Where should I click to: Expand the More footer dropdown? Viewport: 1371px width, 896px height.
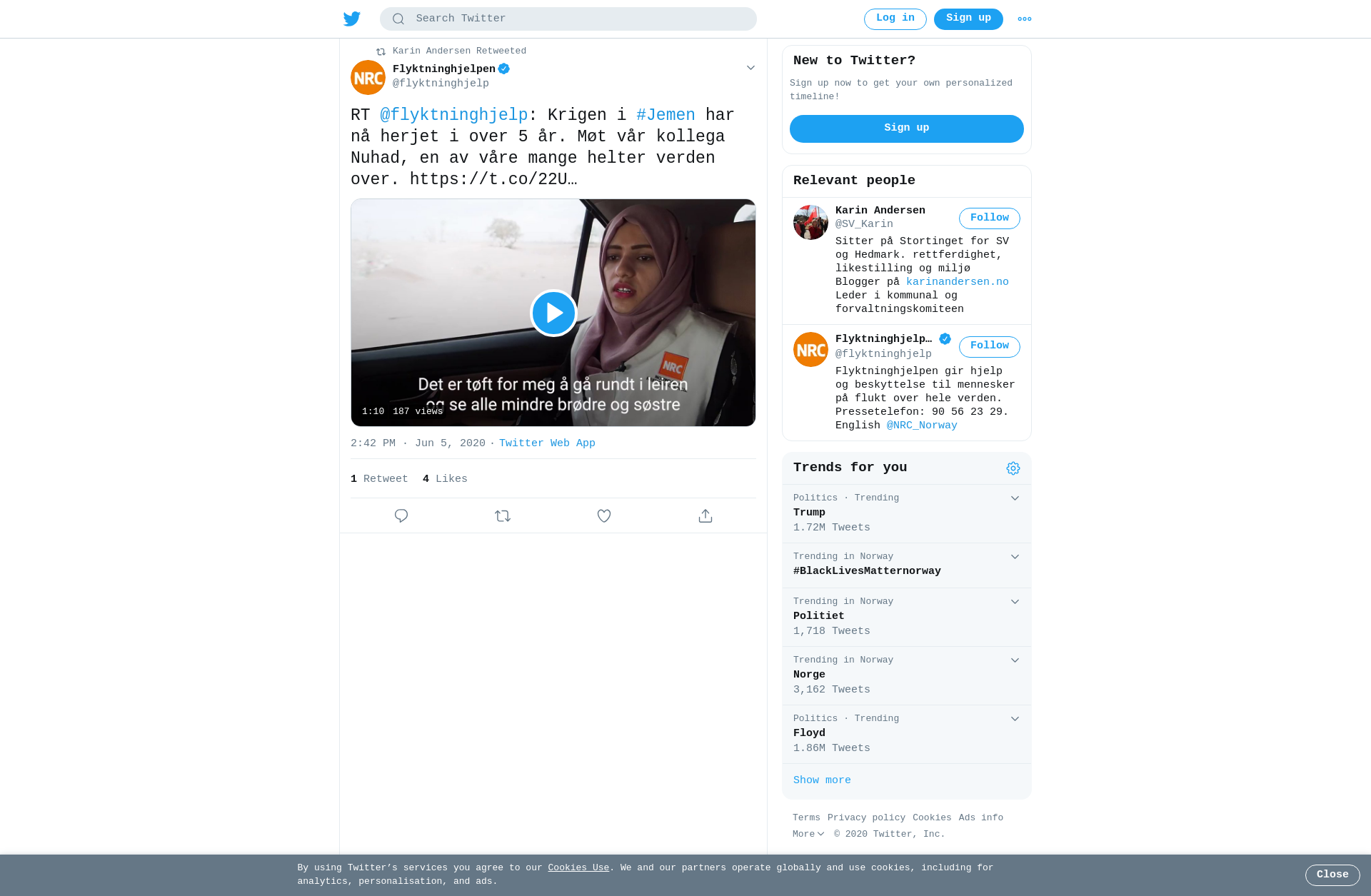pyautogui.click(x=808, y=834)
